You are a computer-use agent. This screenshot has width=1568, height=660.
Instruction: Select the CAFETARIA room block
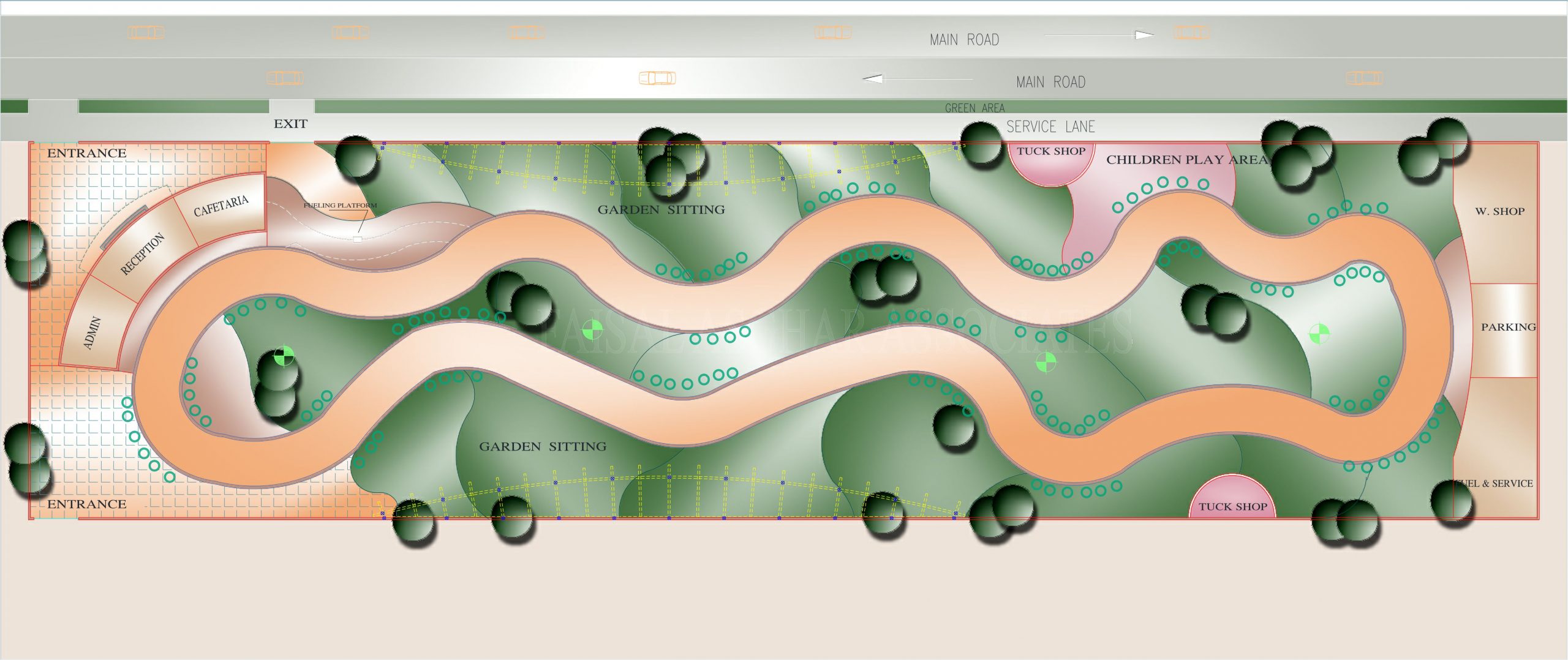coord(221,206)
